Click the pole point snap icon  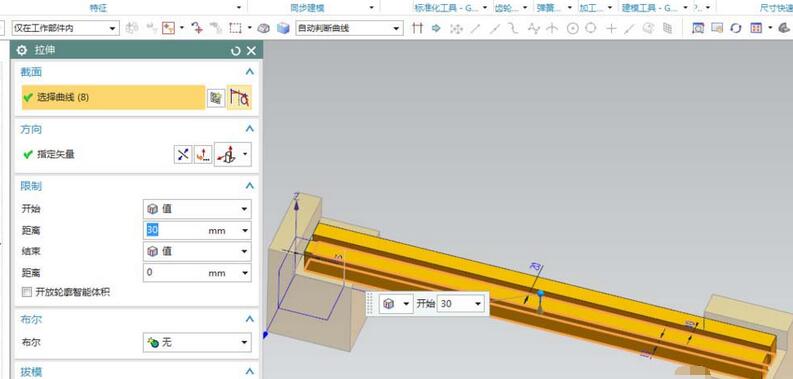pyautogui.click(x=533, y=28)
